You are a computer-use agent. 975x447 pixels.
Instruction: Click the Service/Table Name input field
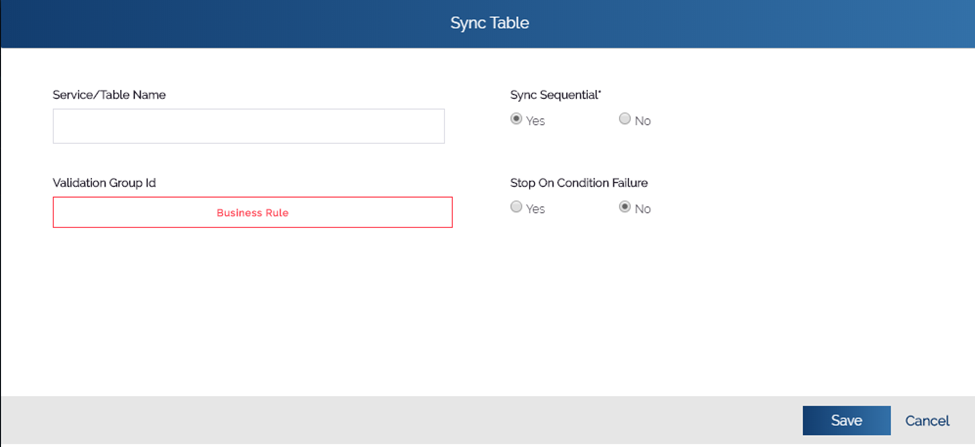coord(249,126)
